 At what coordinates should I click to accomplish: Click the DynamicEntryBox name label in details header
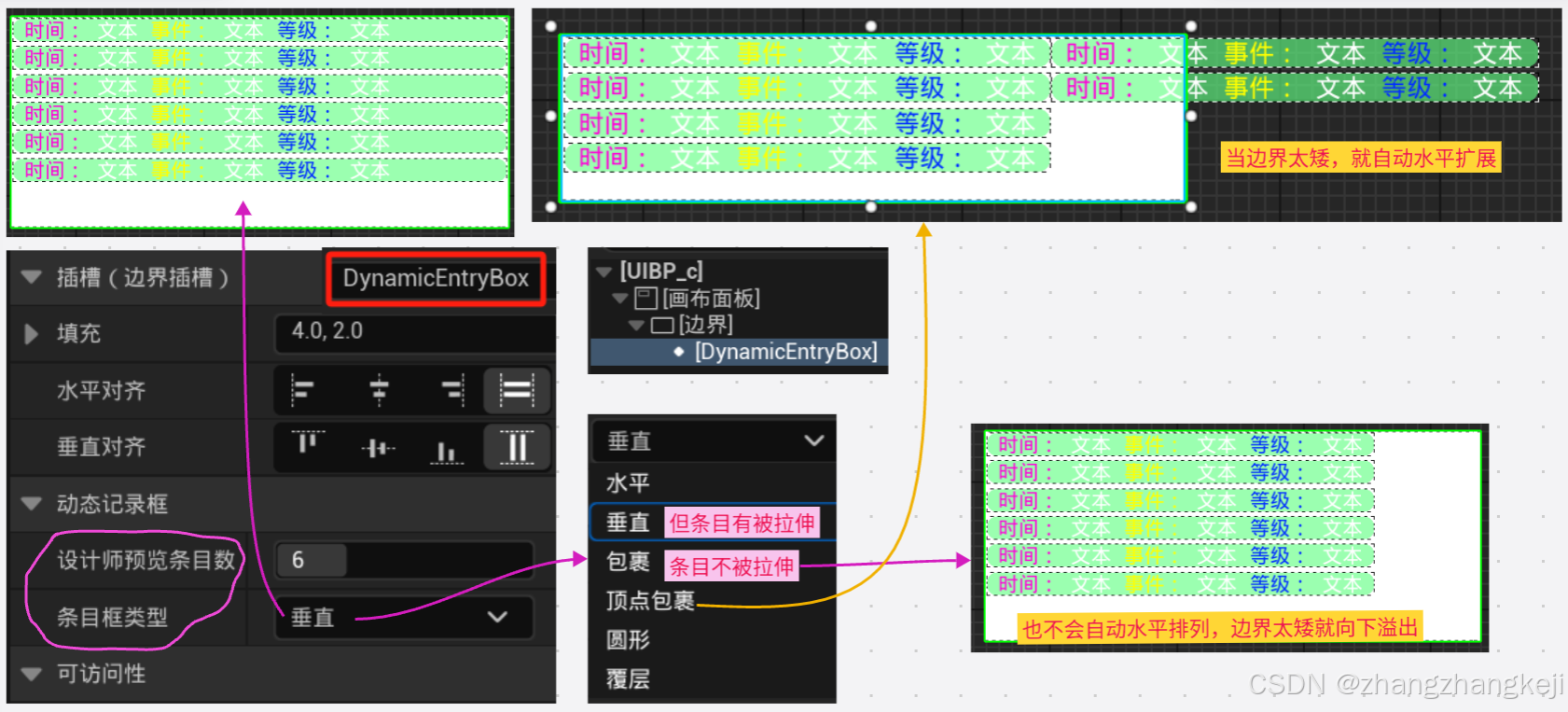[x=436, y=278]
